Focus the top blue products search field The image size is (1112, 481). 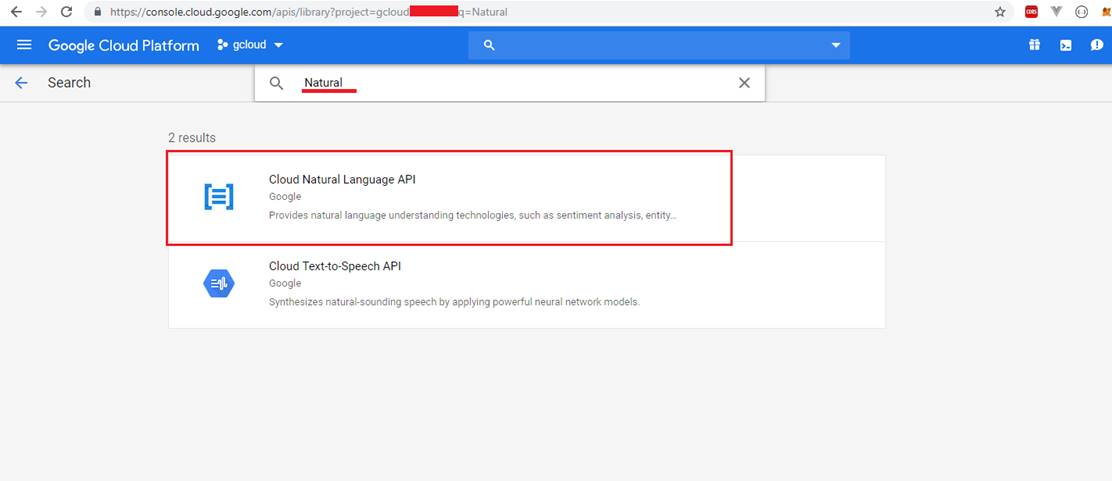click(x=659, y=45)
